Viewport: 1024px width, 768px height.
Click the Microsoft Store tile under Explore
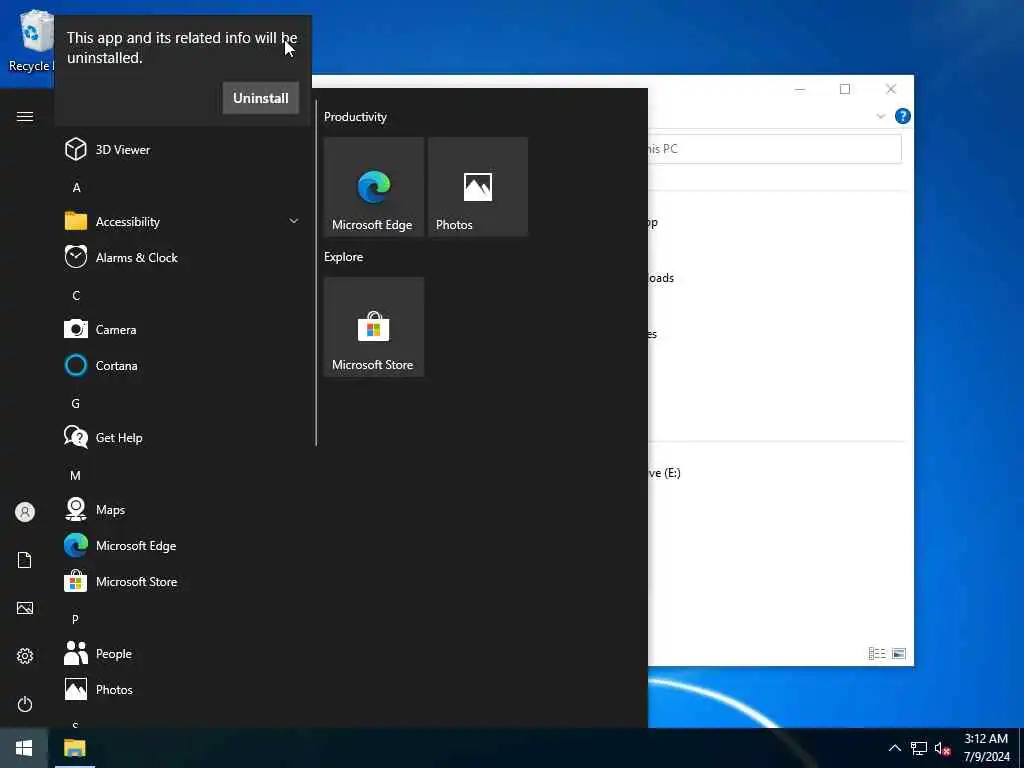tap(374, 327)
